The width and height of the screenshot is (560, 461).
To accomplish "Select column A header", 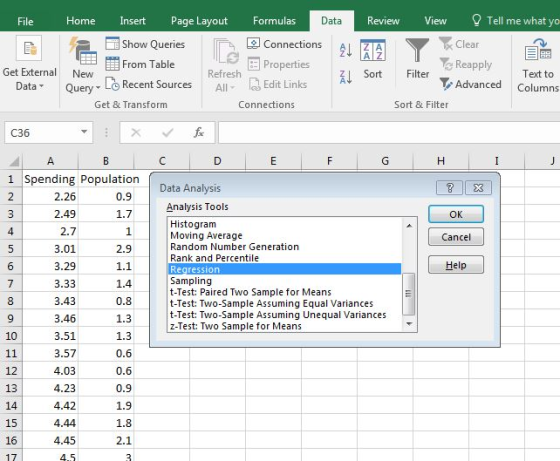I will (50, 161).
